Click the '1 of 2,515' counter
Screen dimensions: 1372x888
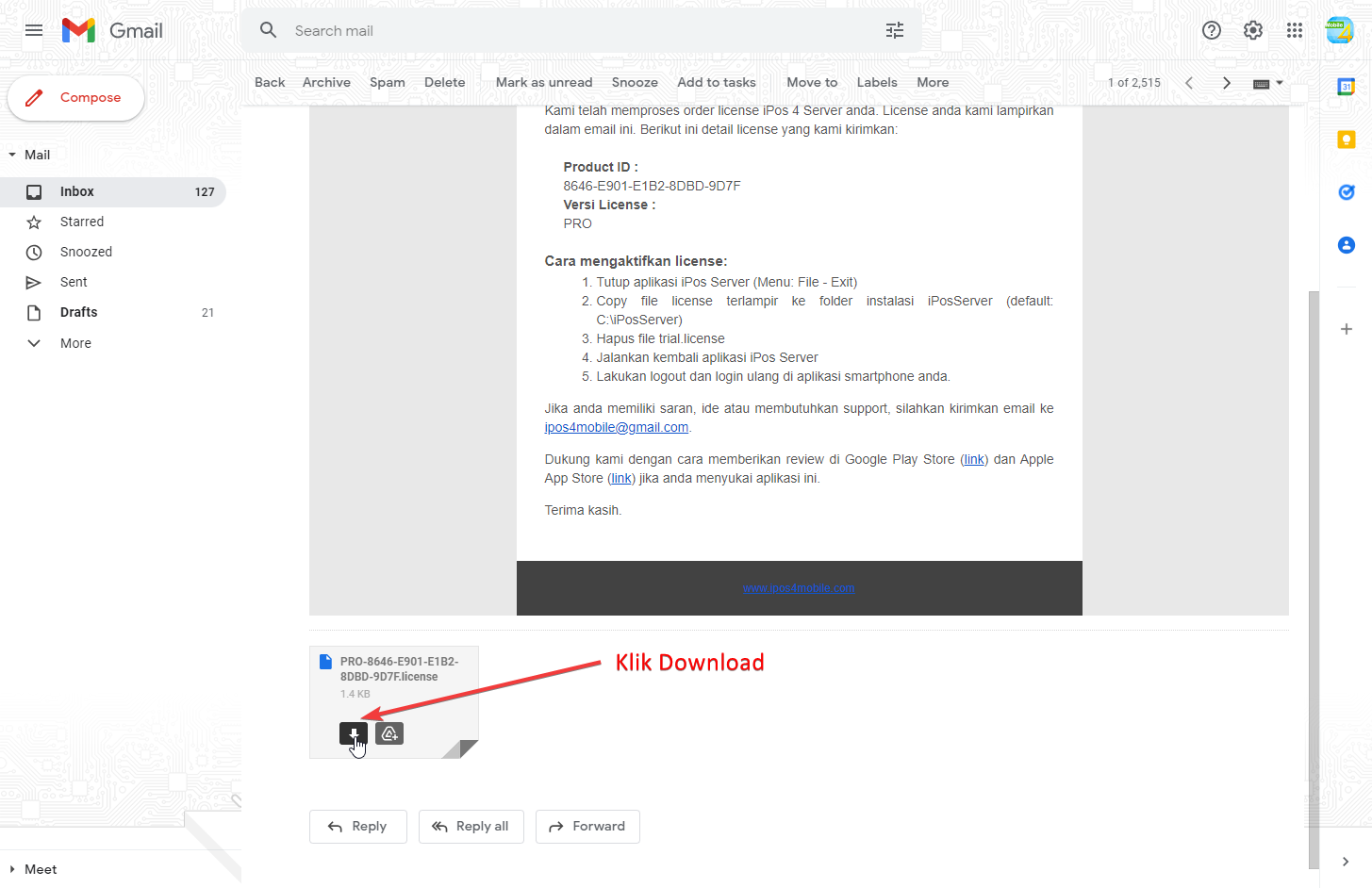(x=1134, y=83)
